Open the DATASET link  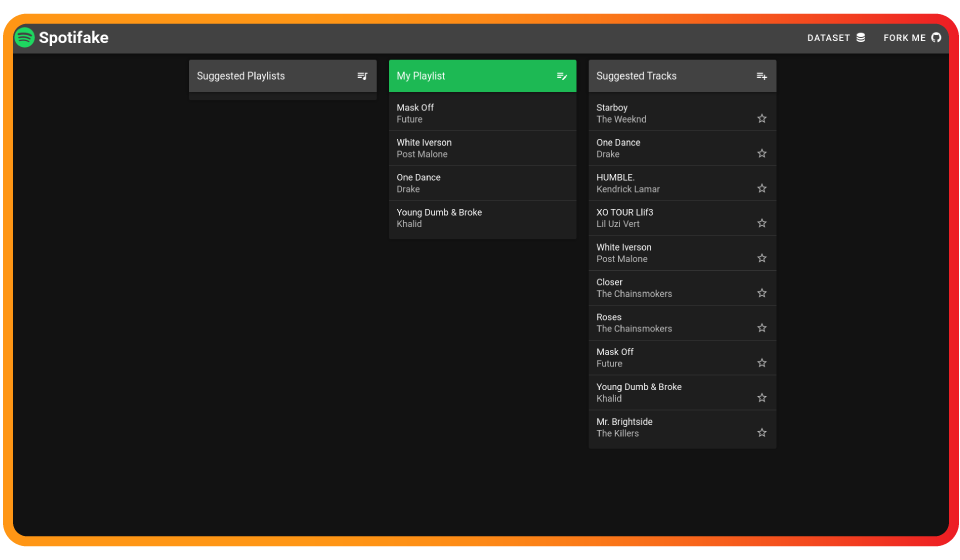(x=836, y=38)
